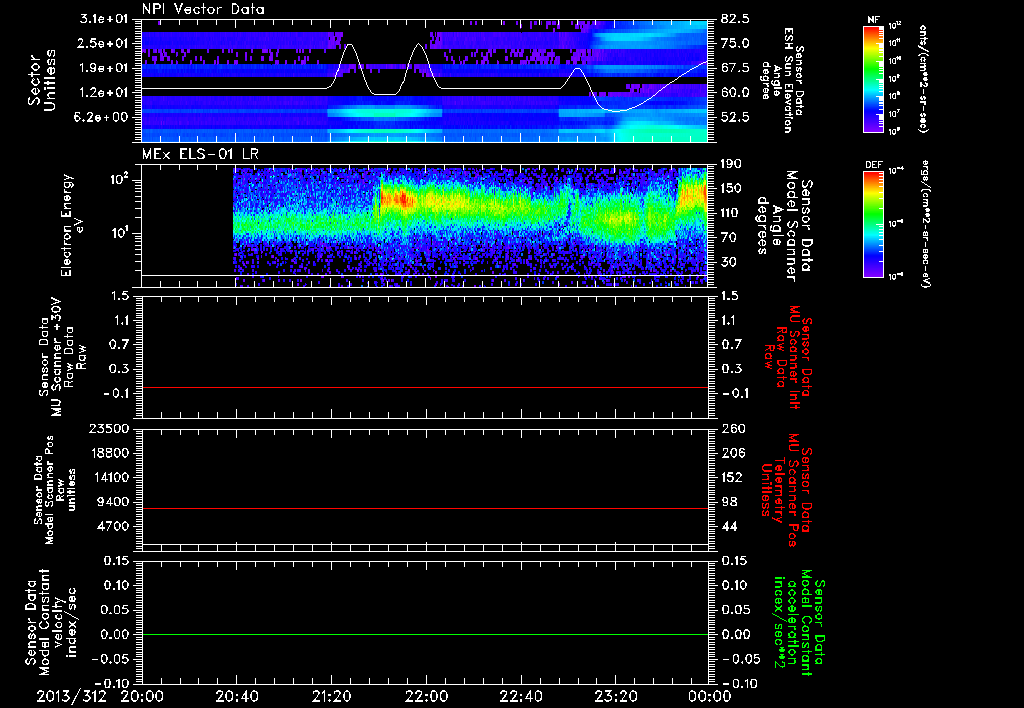Click the 00:00 end time label
The height and width of the screenshot is (708, 1024).
pos(710,696)
